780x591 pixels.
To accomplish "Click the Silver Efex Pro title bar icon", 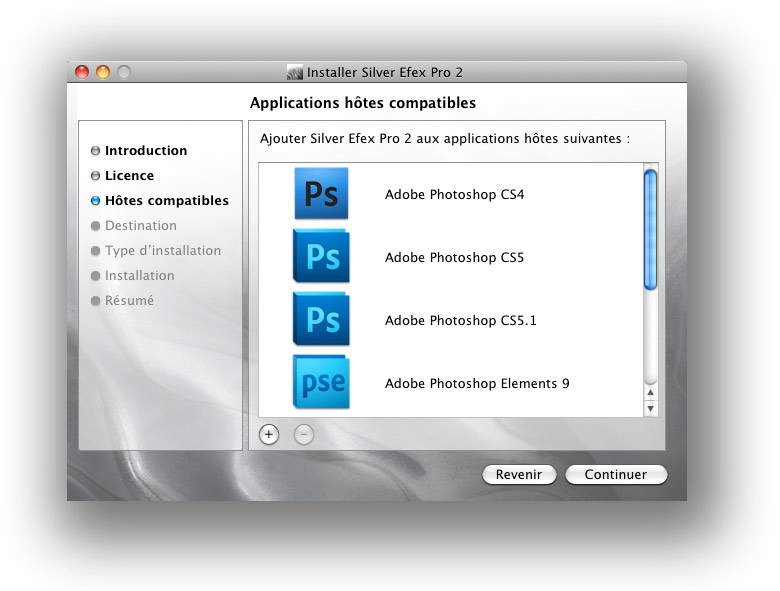I will (295, 73).
